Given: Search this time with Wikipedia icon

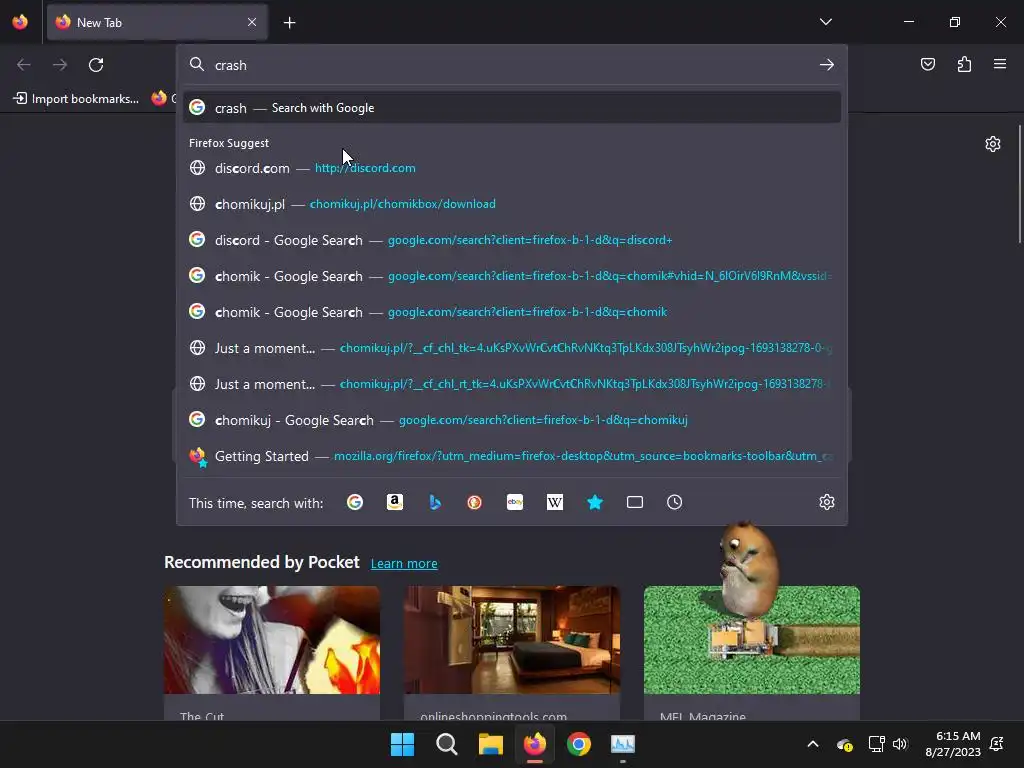Looking at the screenshot, I should (554, 502).
